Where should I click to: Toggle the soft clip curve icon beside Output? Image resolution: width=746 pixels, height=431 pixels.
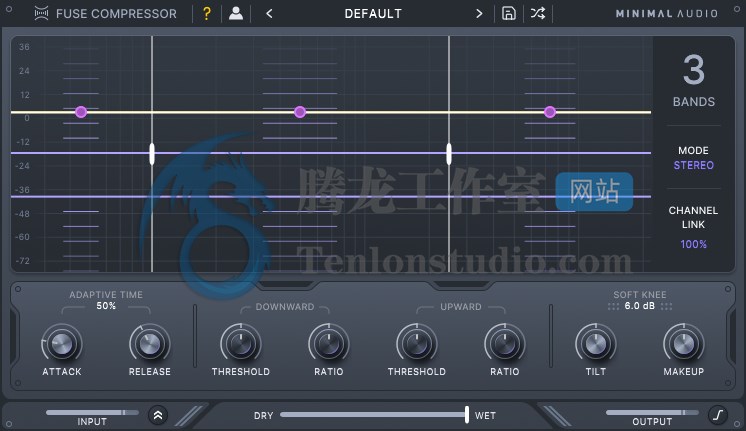pos(718,415)
